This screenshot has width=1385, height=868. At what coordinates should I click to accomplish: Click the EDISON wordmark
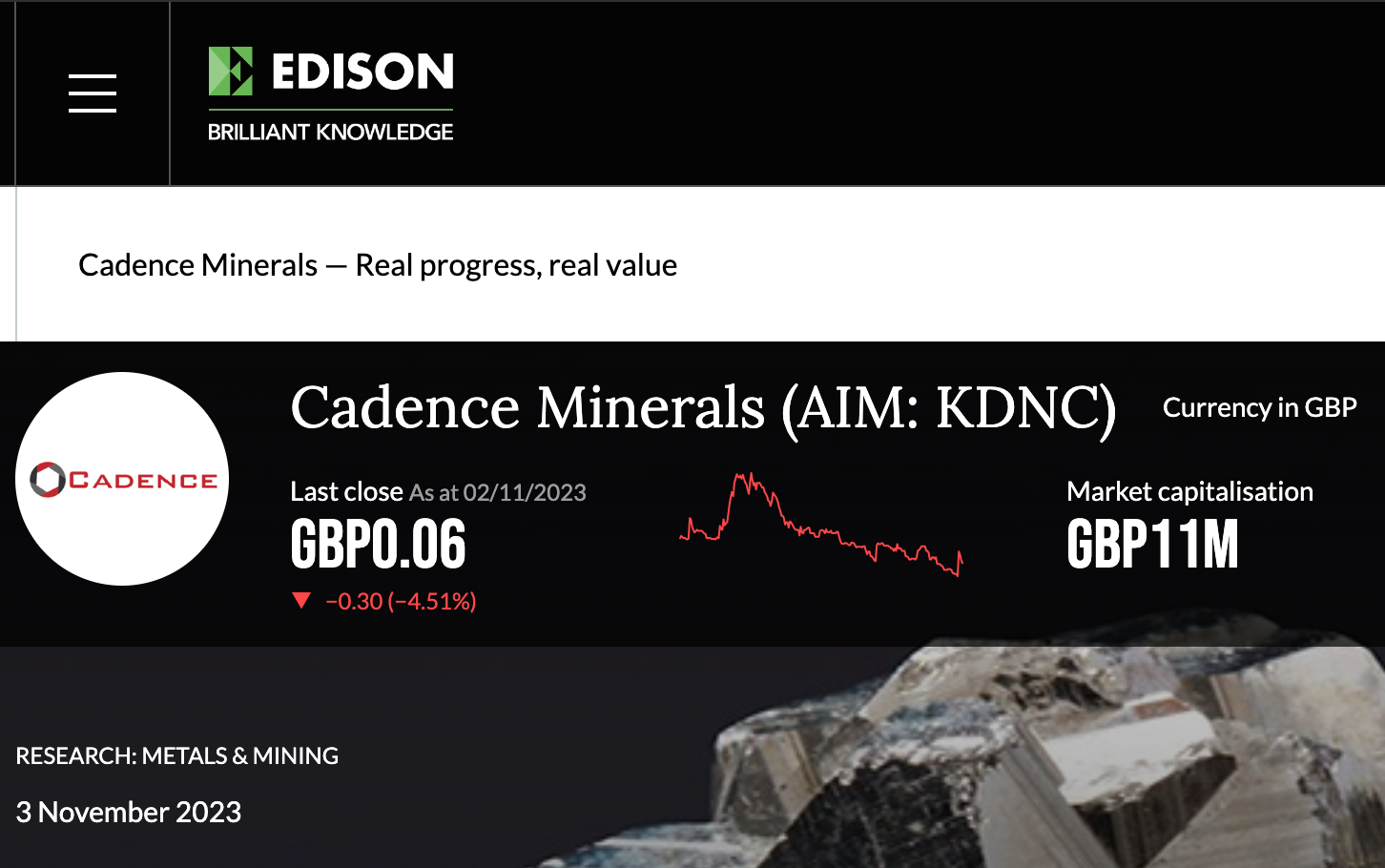362,72
